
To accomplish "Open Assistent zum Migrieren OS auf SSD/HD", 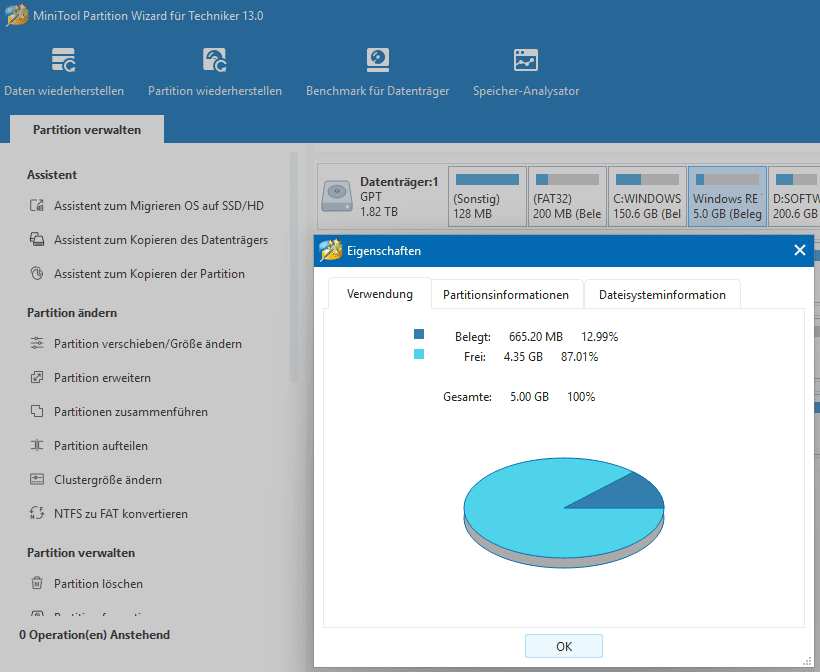I will coord(158,206).
